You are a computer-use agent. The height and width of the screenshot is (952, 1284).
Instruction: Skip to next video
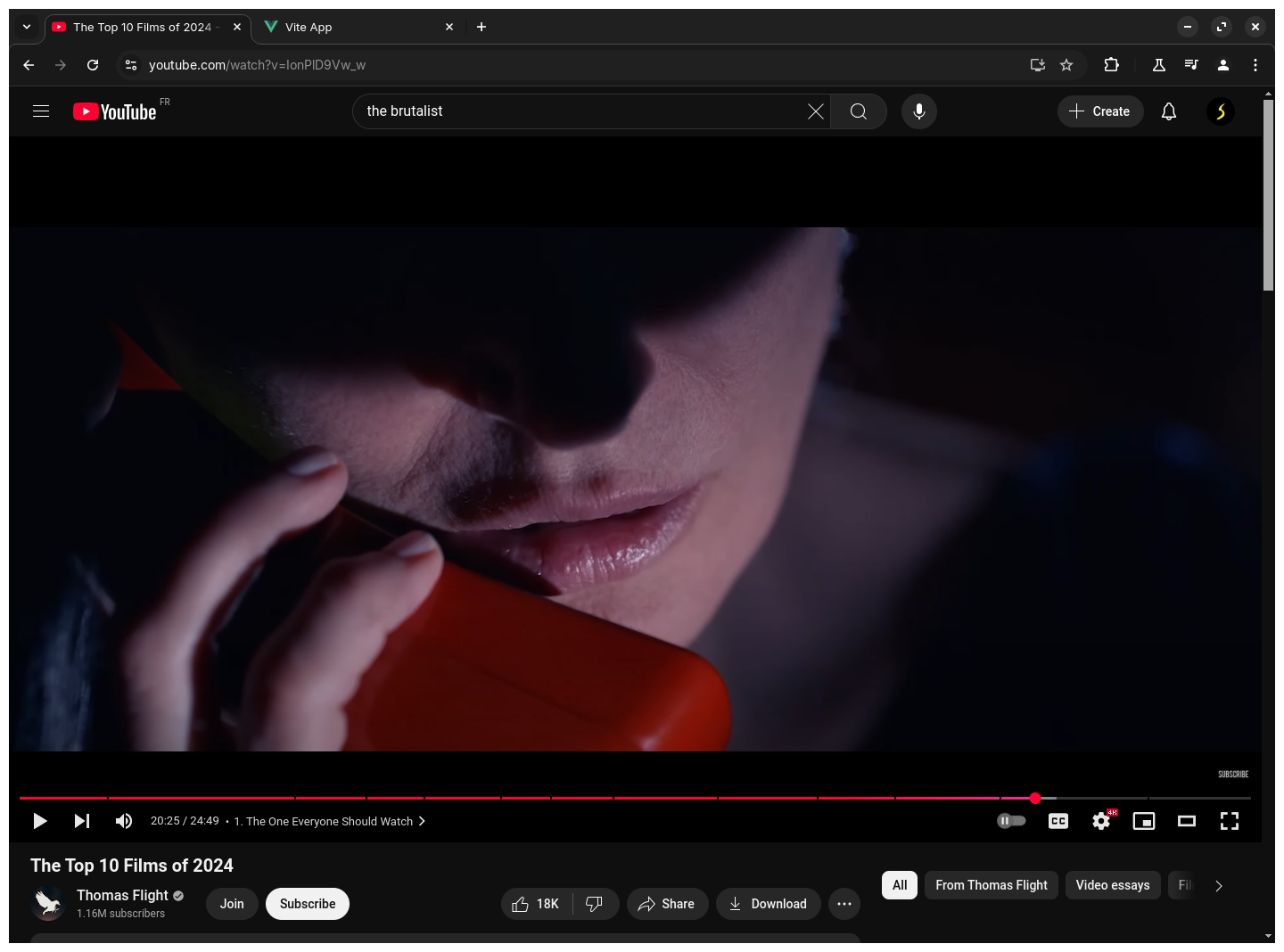[x=82, y=821]
